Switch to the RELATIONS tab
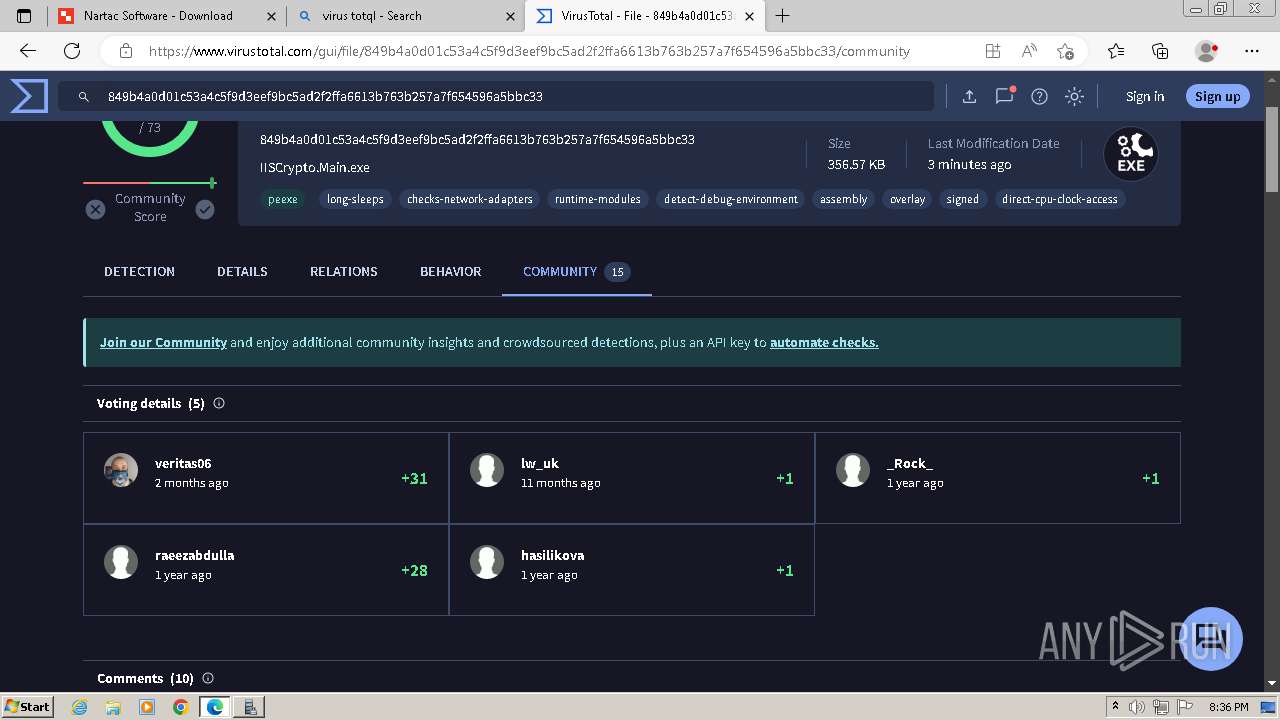Viewport: 1280px width, 720px height. 344,271
